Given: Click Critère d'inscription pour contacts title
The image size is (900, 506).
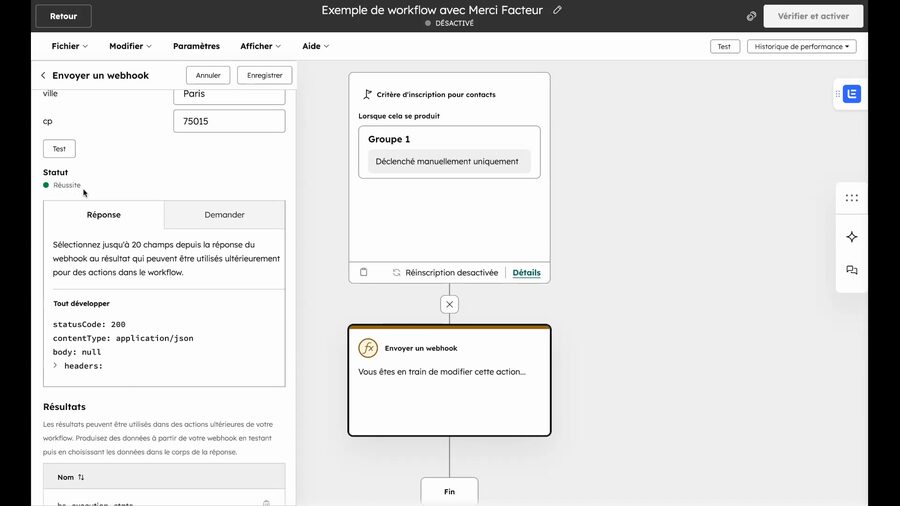Looking at the screenshot, I should click(436, 94).
